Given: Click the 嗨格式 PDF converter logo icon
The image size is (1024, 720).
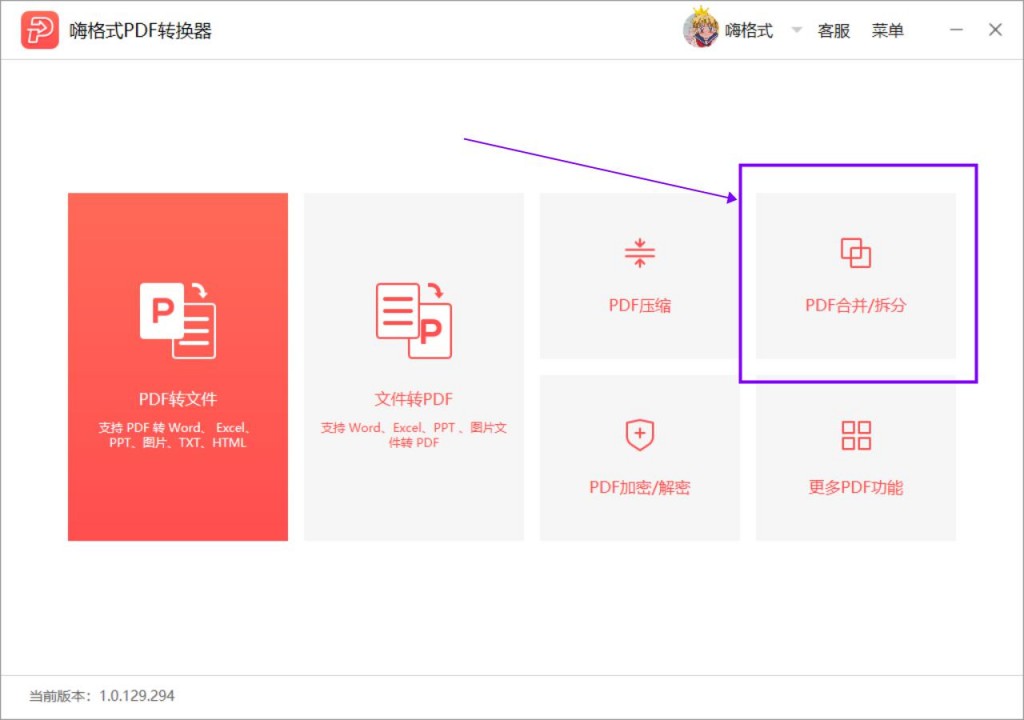Looking at the screenshot, I should 39,30.
